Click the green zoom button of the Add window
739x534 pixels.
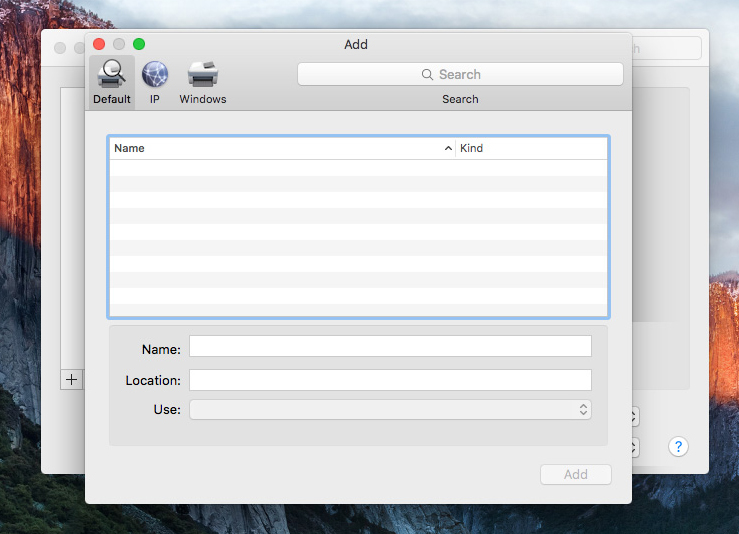tap(139, 44)
